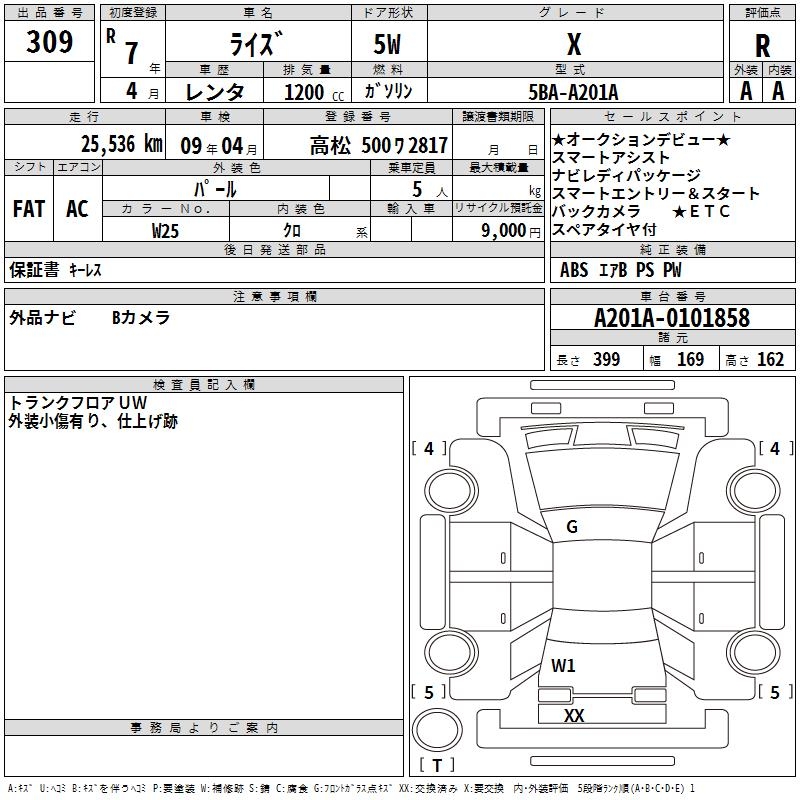This screenshot has height=800, width=800.
Task: Click seating capacity 5 人
Action: point(430,190)
